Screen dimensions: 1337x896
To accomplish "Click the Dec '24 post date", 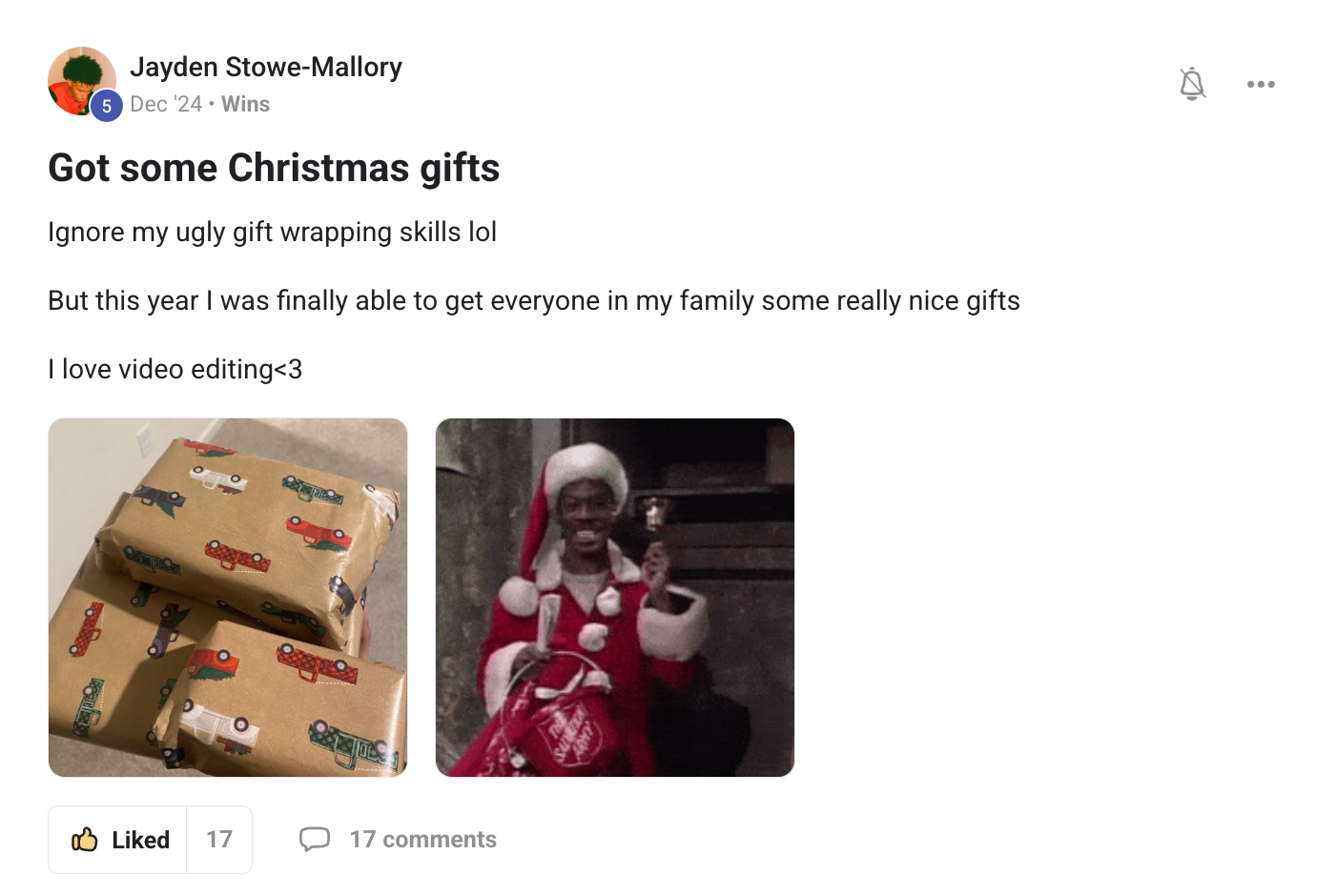I will click(x=166, y=104).
